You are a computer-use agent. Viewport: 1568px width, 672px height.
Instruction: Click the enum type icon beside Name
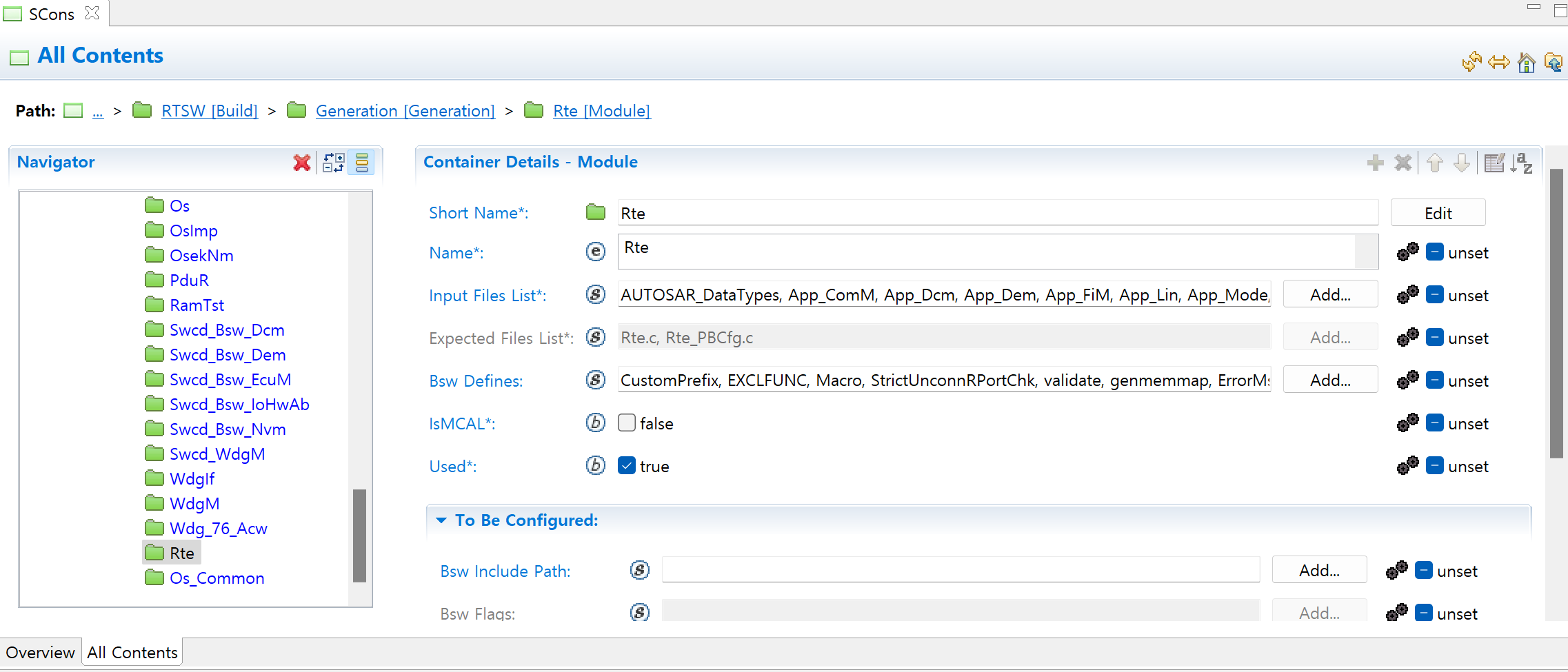(x=596, y=252)
